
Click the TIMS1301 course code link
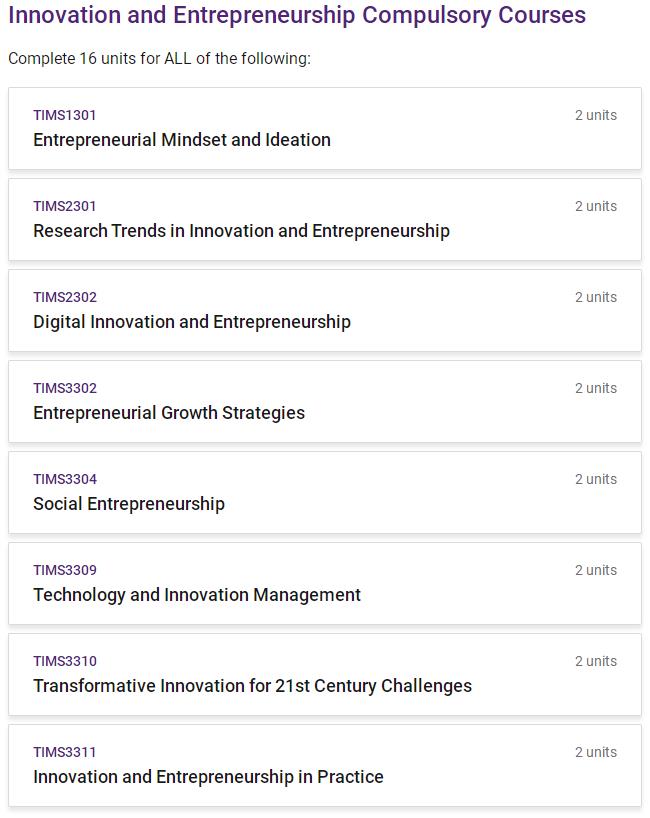[x=65, y=115]
